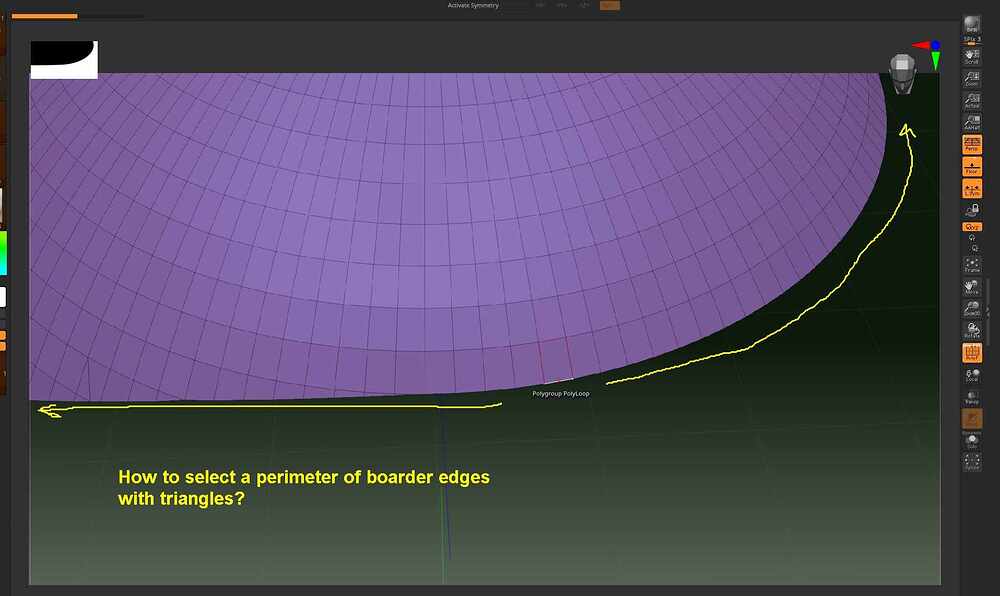Image resolution: width=1000 pixels, height=596 pixels.
Task: Select the Zoom3D view tool
Action: point(972,309)
